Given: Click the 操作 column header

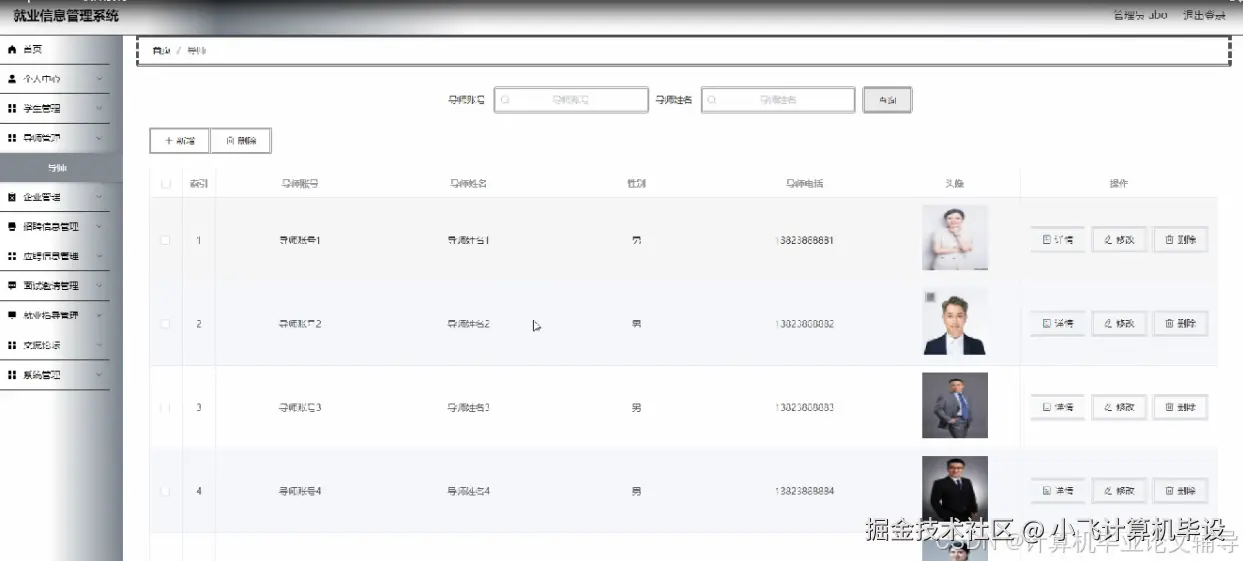Looking at the screenshot, I should click(1119, 184).
